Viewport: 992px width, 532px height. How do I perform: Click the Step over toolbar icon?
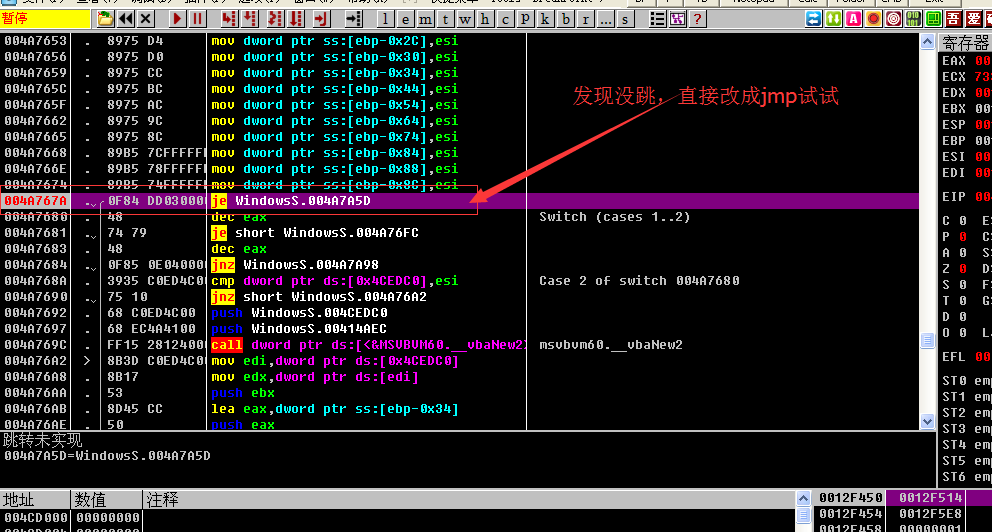(x=251, y=19)
